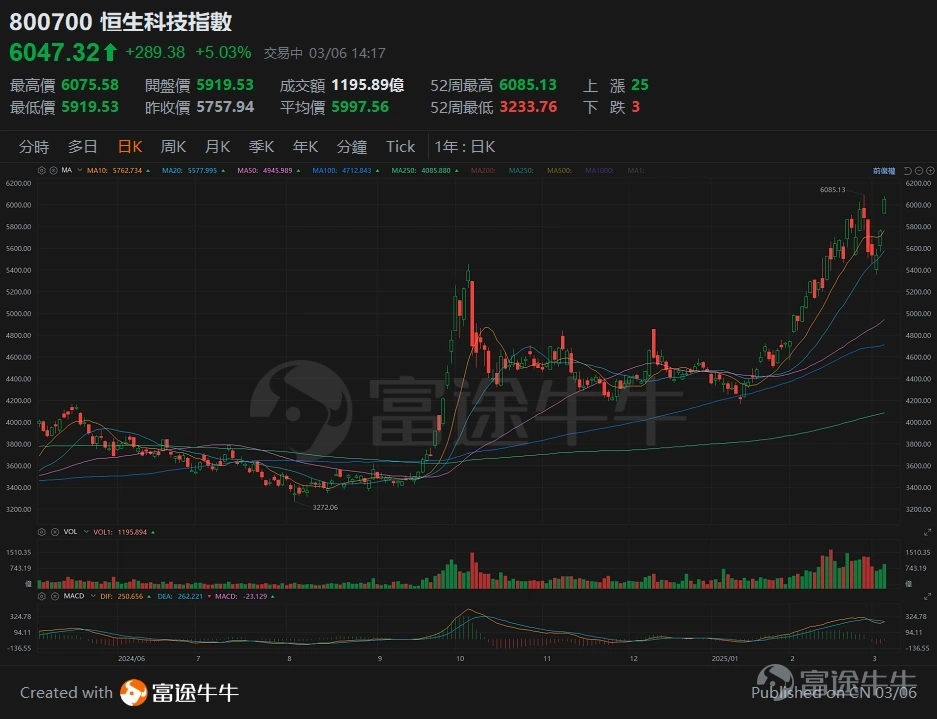The image size is (937, 719).
Task: Click the 最低價 5919.53 value
Action: (90, 107)
